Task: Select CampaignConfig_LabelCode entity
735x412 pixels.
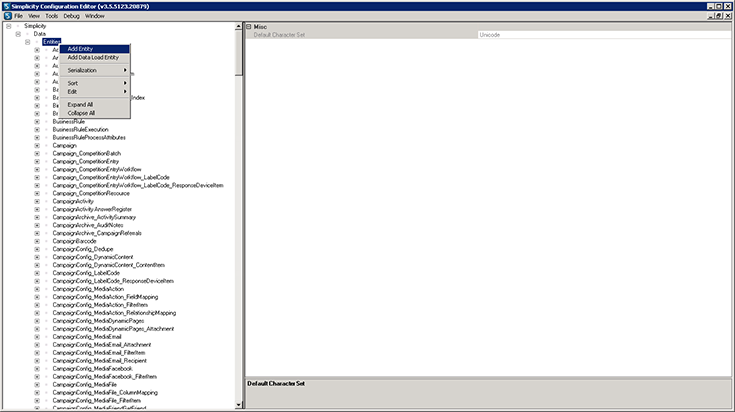Action: click(x=86, y=273)
